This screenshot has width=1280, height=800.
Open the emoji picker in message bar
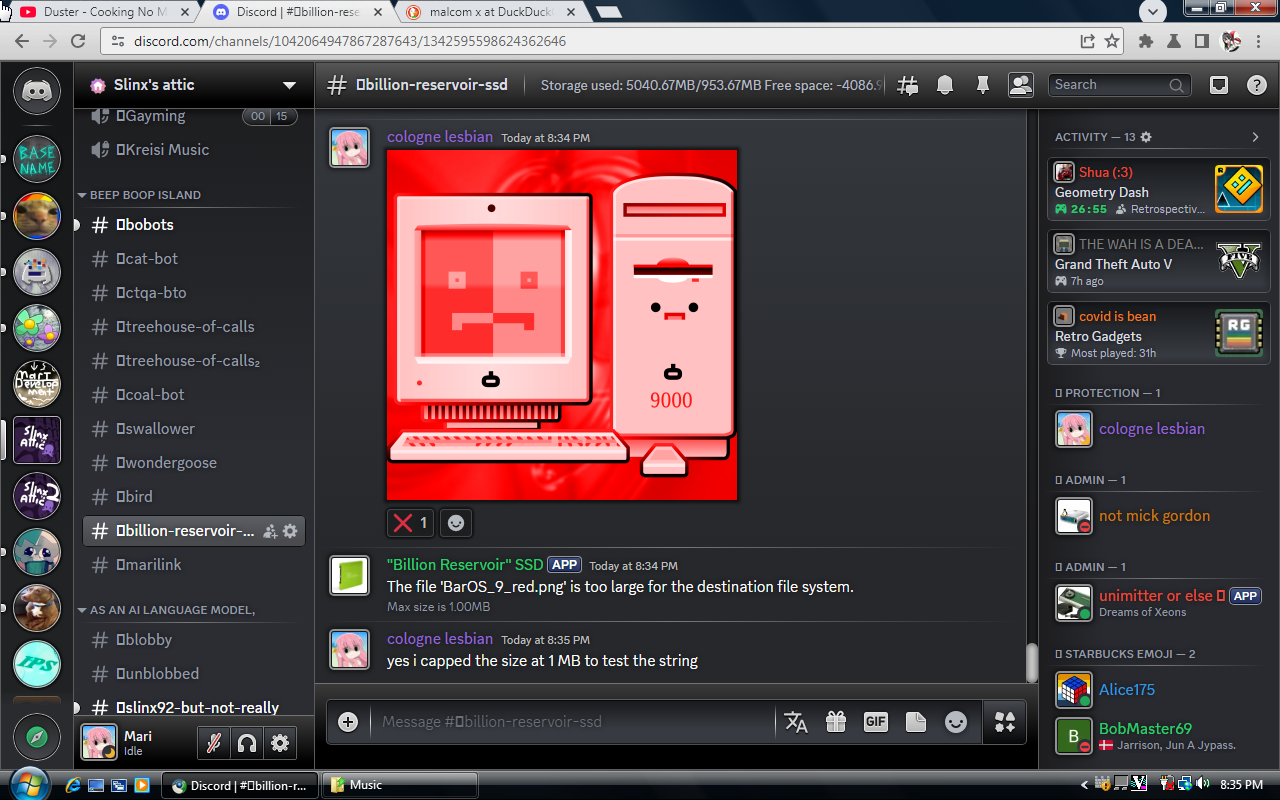[956, 722]
